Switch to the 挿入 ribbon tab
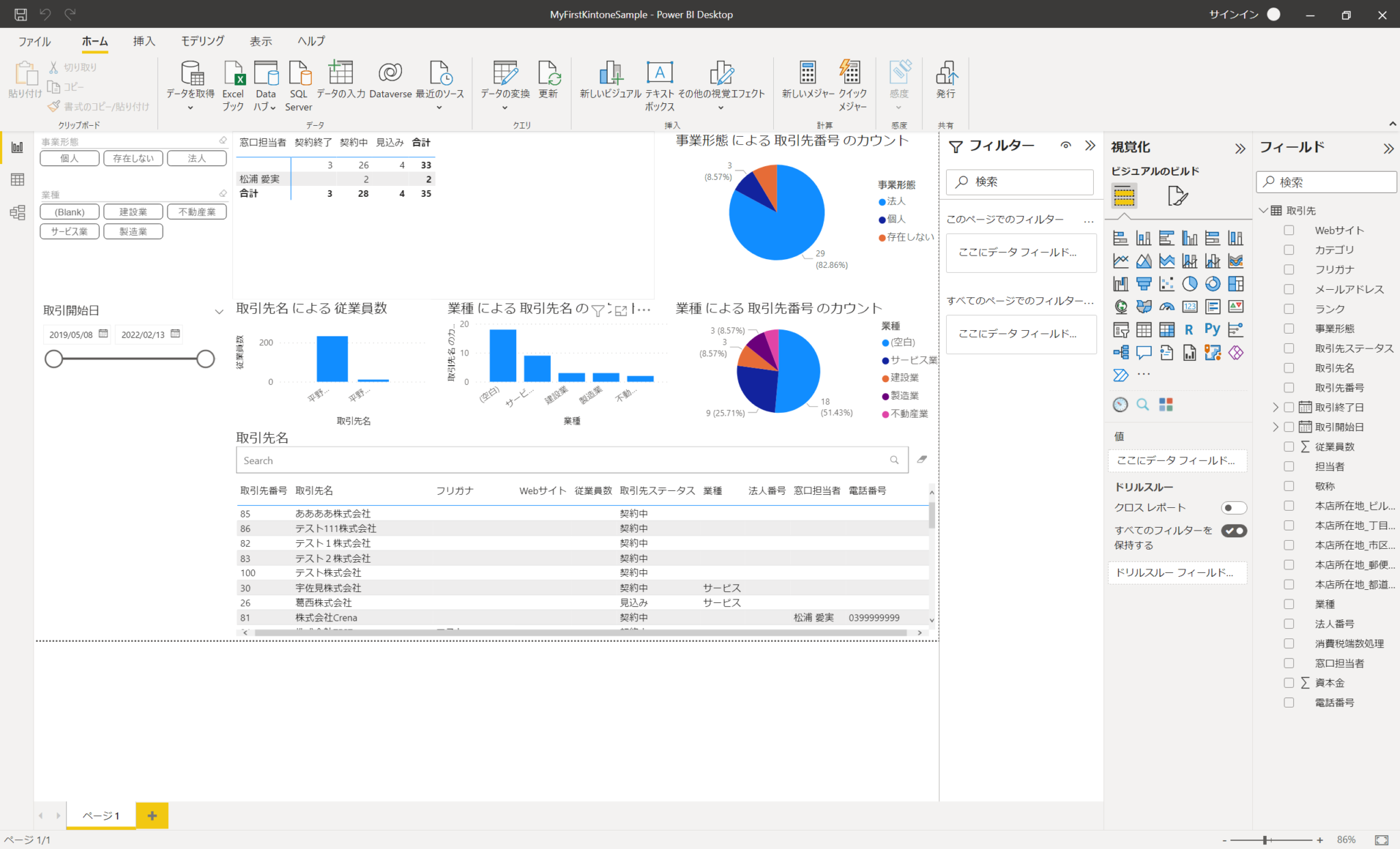 point(144,41)
